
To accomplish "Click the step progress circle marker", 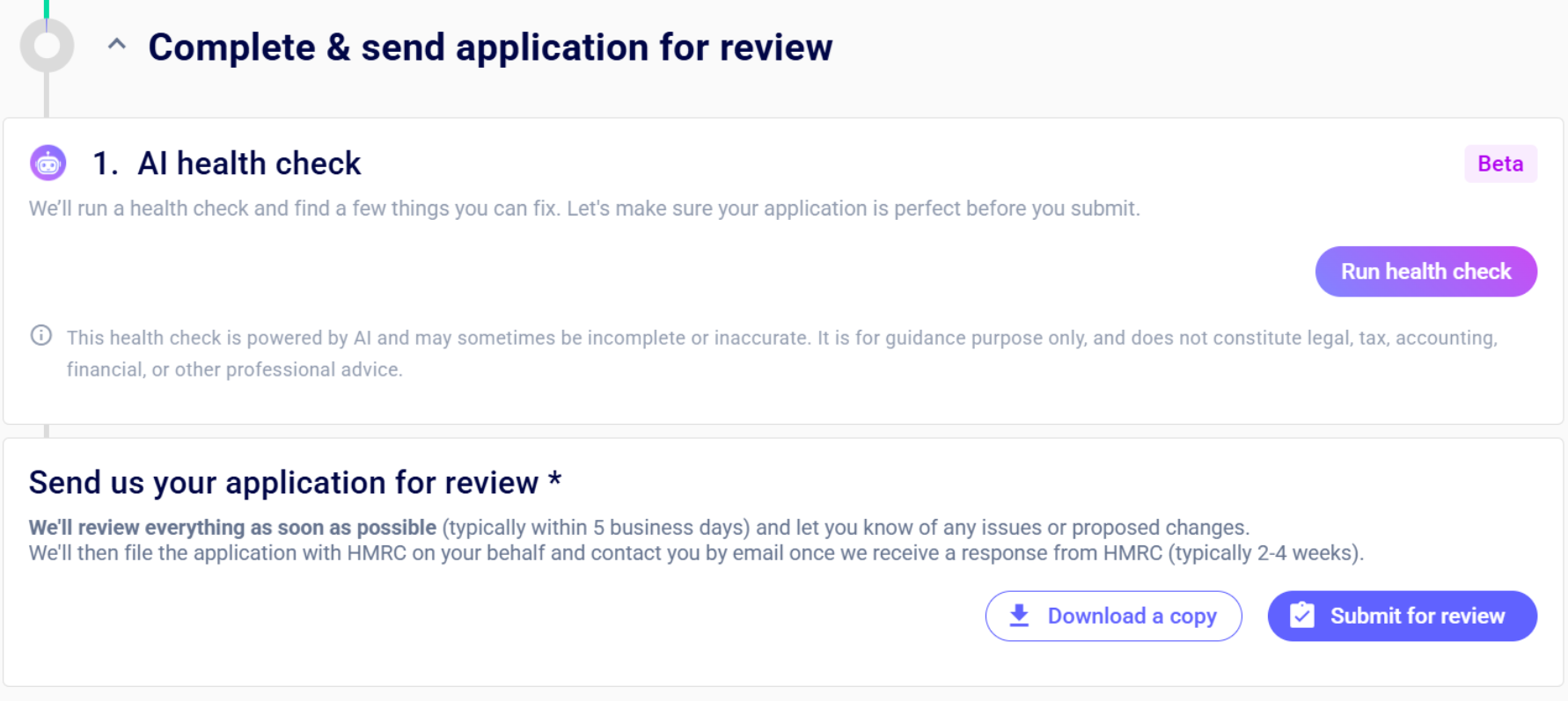I will coord(47,46).
